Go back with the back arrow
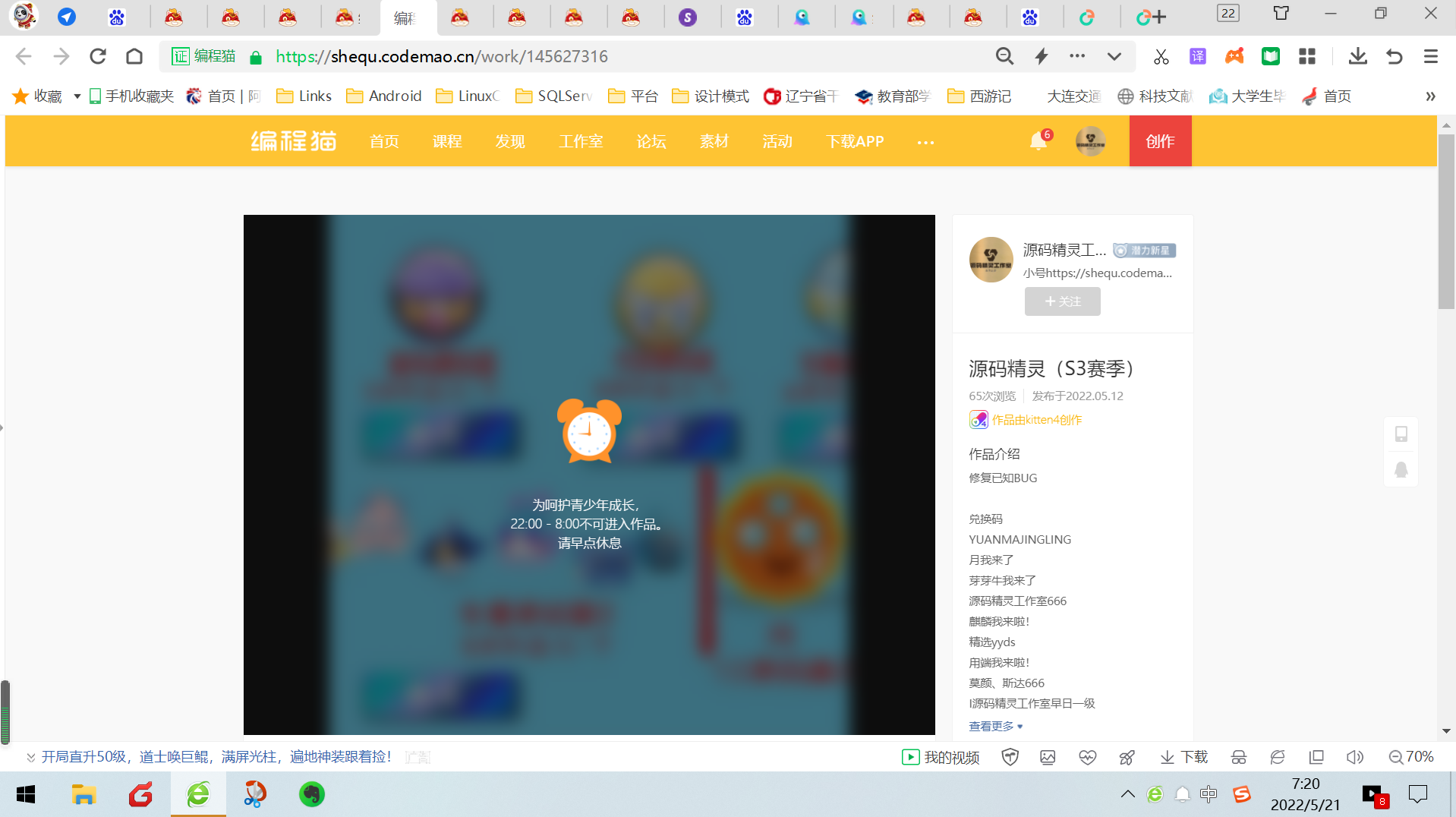The image size is (1456, 817). tap(24, 56)
